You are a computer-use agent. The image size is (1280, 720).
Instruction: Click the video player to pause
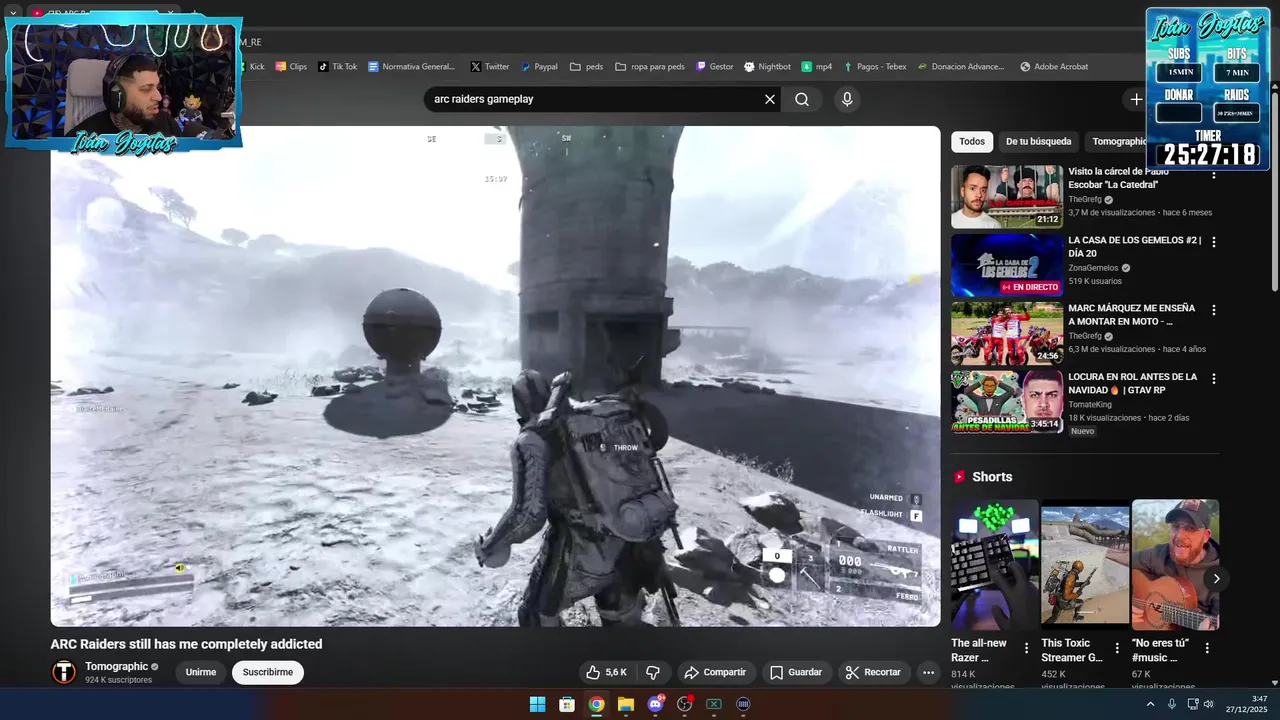pyautogui.click(x=496, y=376)
